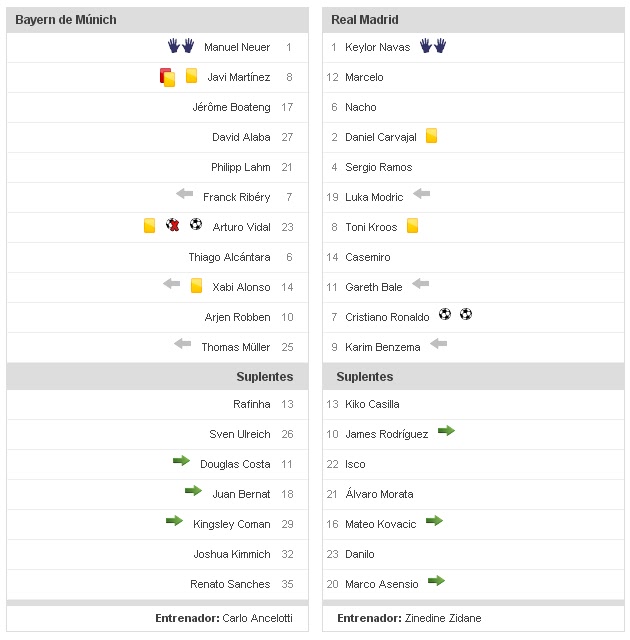Click goalkeeper gloves icon beside Keylor Navas
This screenshot has width=630, height=640.
coord(432,46)
